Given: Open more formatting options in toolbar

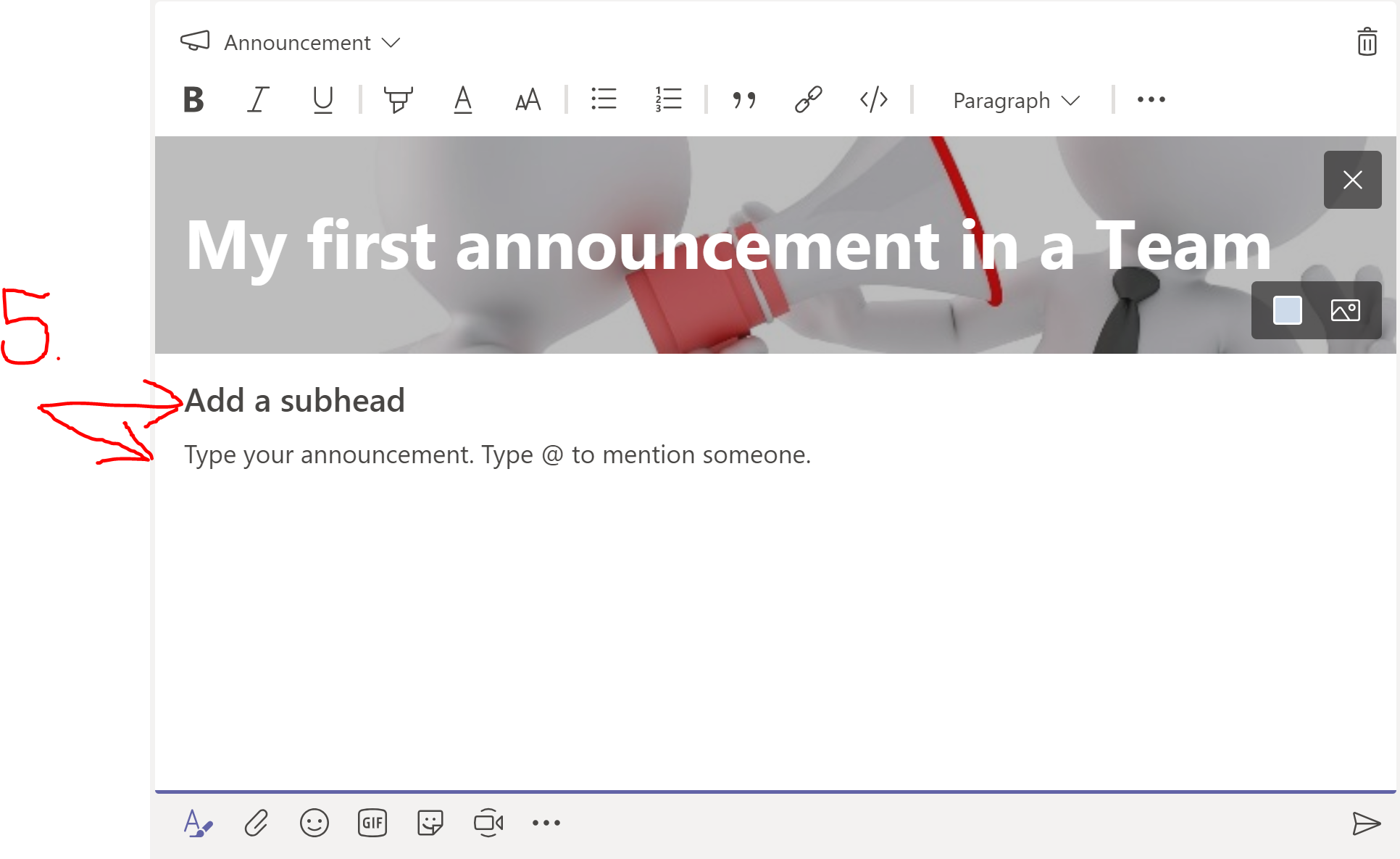Looking at the screenshot, I should (1151, 100).
